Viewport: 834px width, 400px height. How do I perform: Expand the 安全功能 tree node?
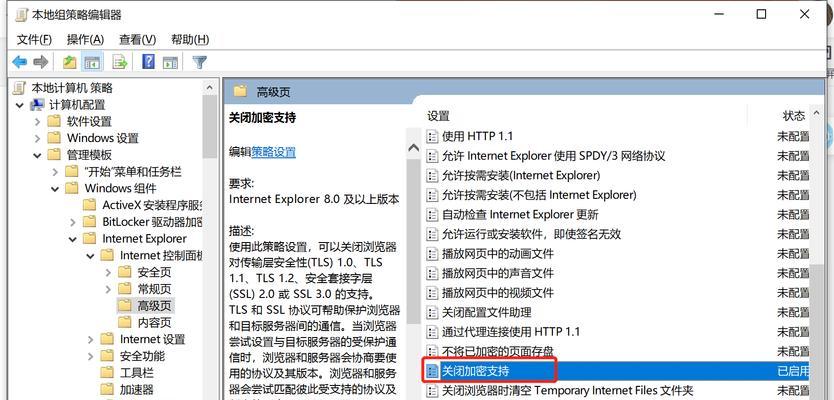[x=90, y=356]
